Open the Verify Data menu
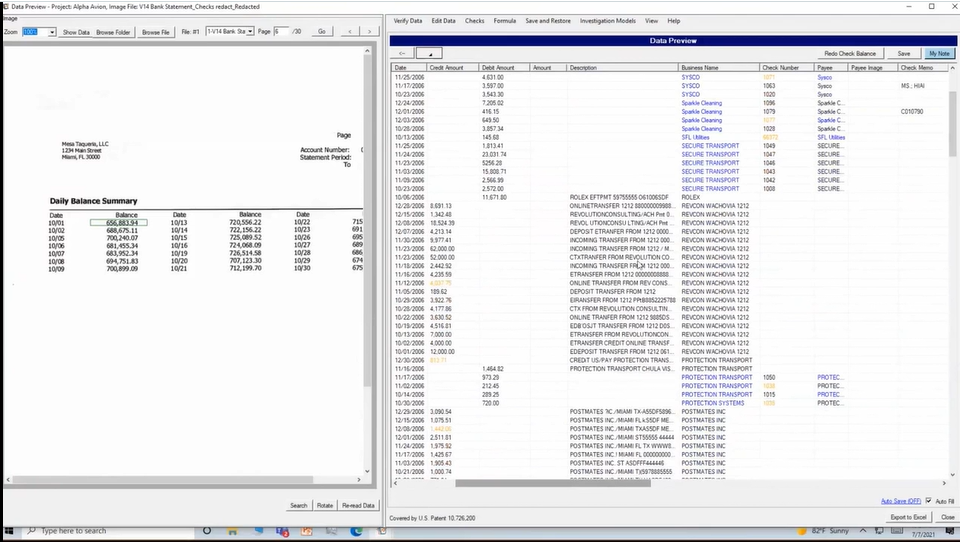 (408, 21)
